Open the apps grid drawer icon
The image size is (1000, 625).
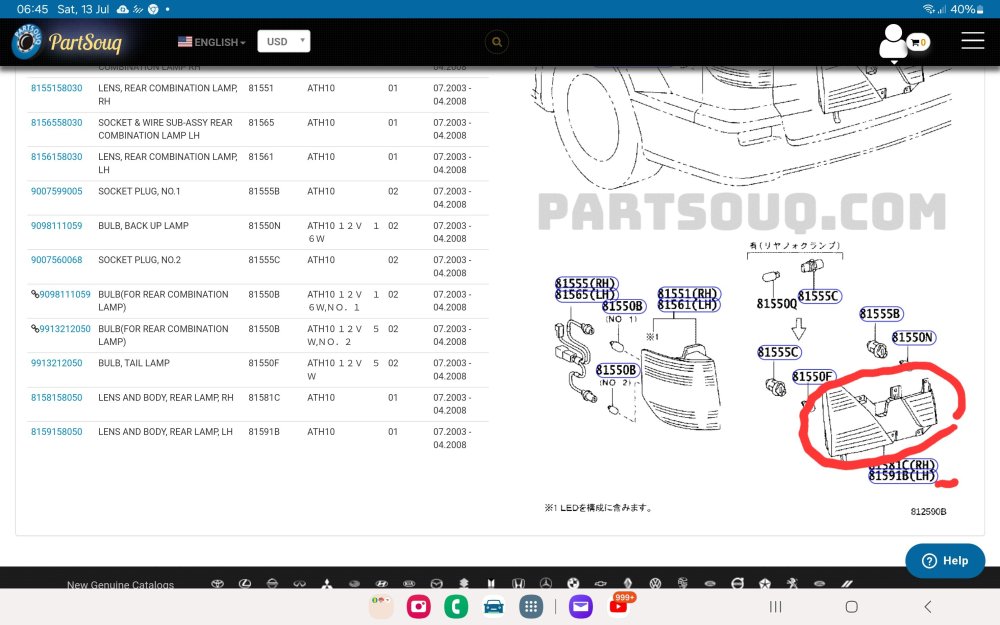tap(531, 607)
